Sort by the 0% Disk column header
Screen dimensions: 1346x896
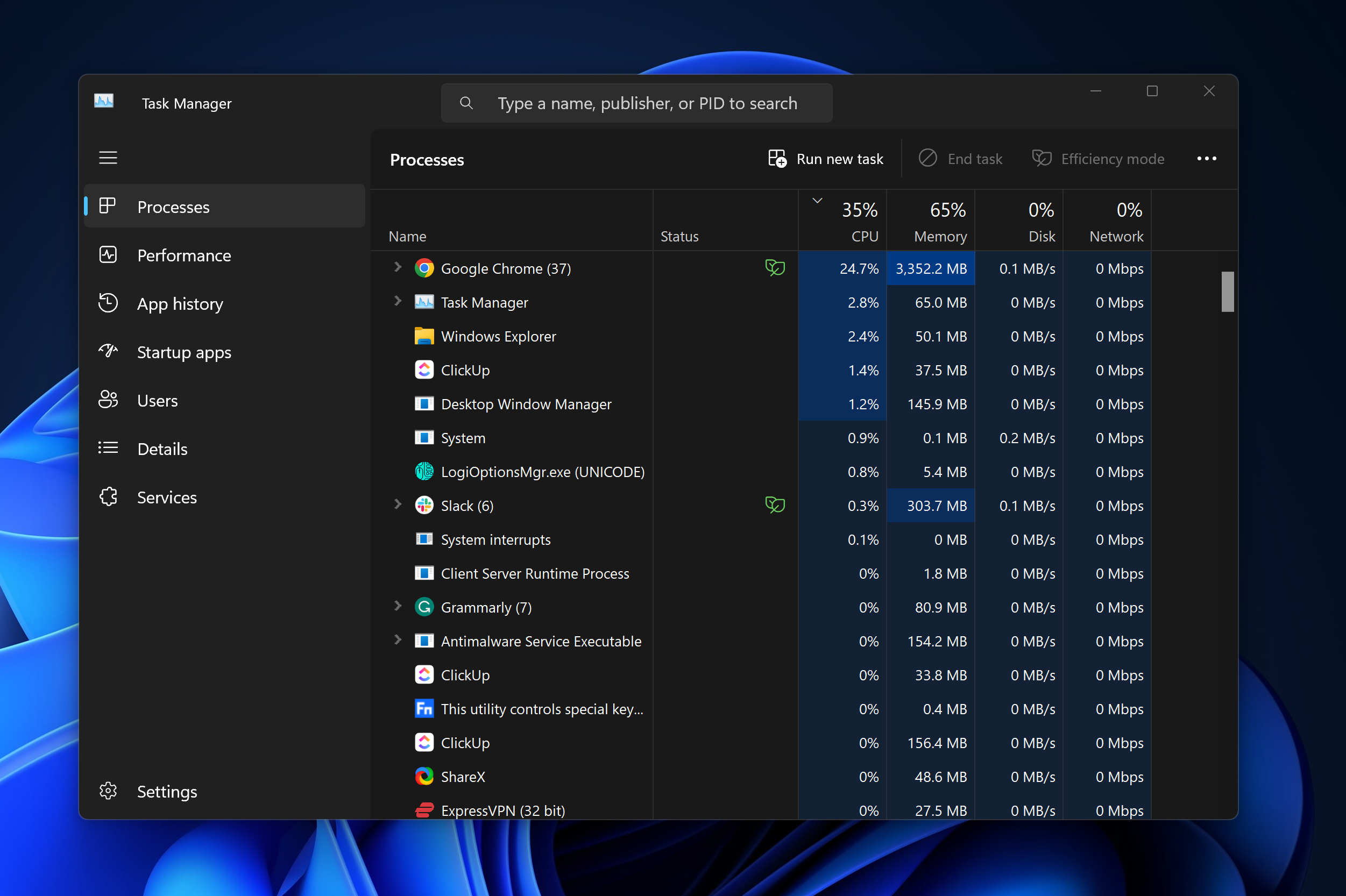tap(1019, 221)
